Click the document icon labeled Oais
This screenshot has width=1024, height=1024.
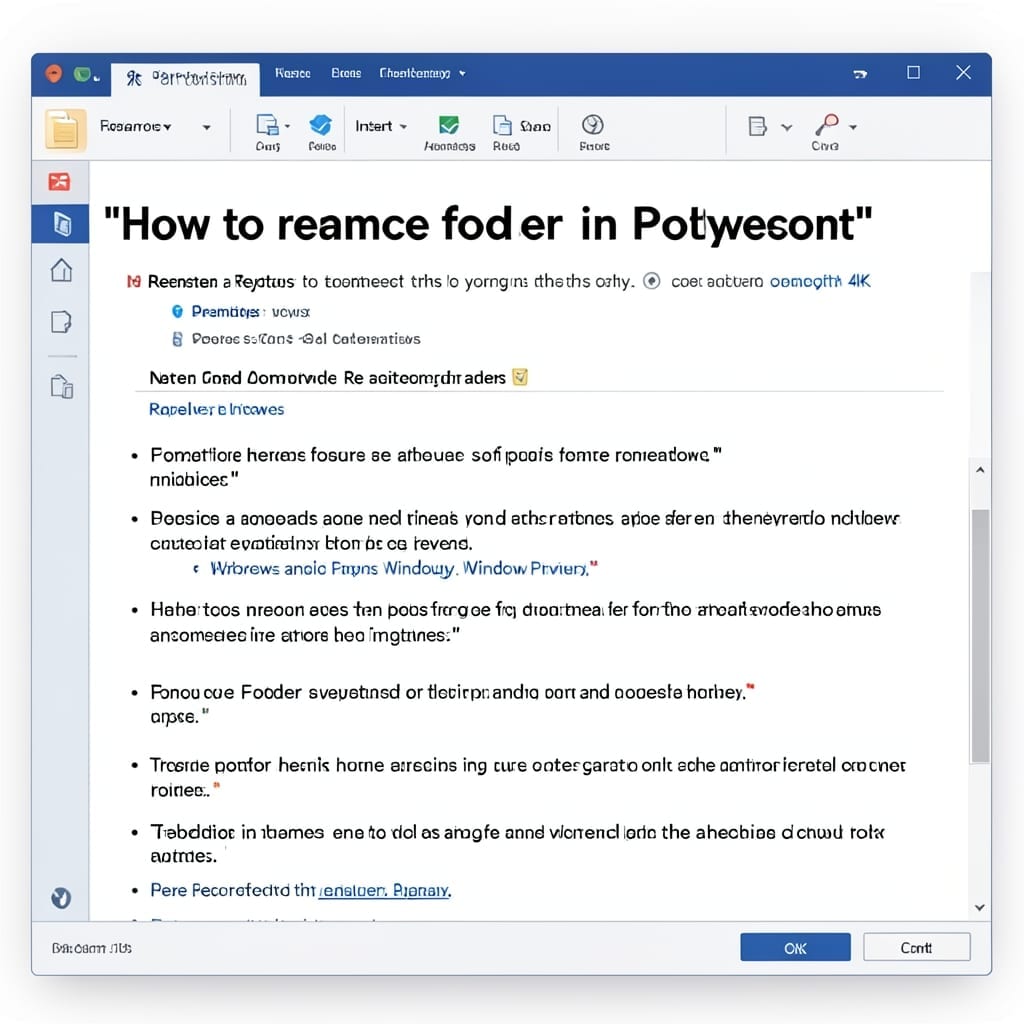coord(266,124)
